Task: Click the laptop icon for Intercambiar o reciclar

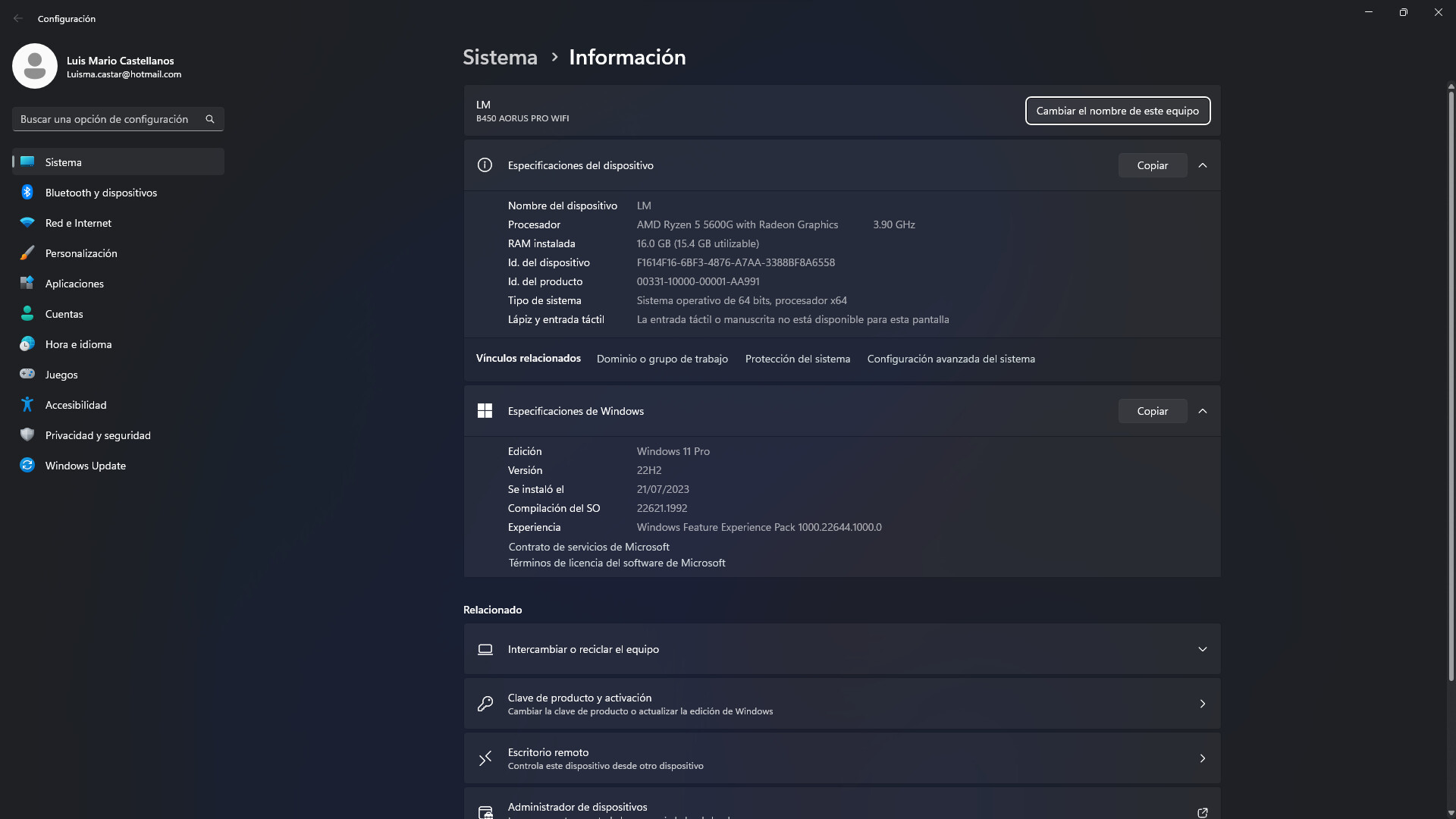Action: point(485,649)
